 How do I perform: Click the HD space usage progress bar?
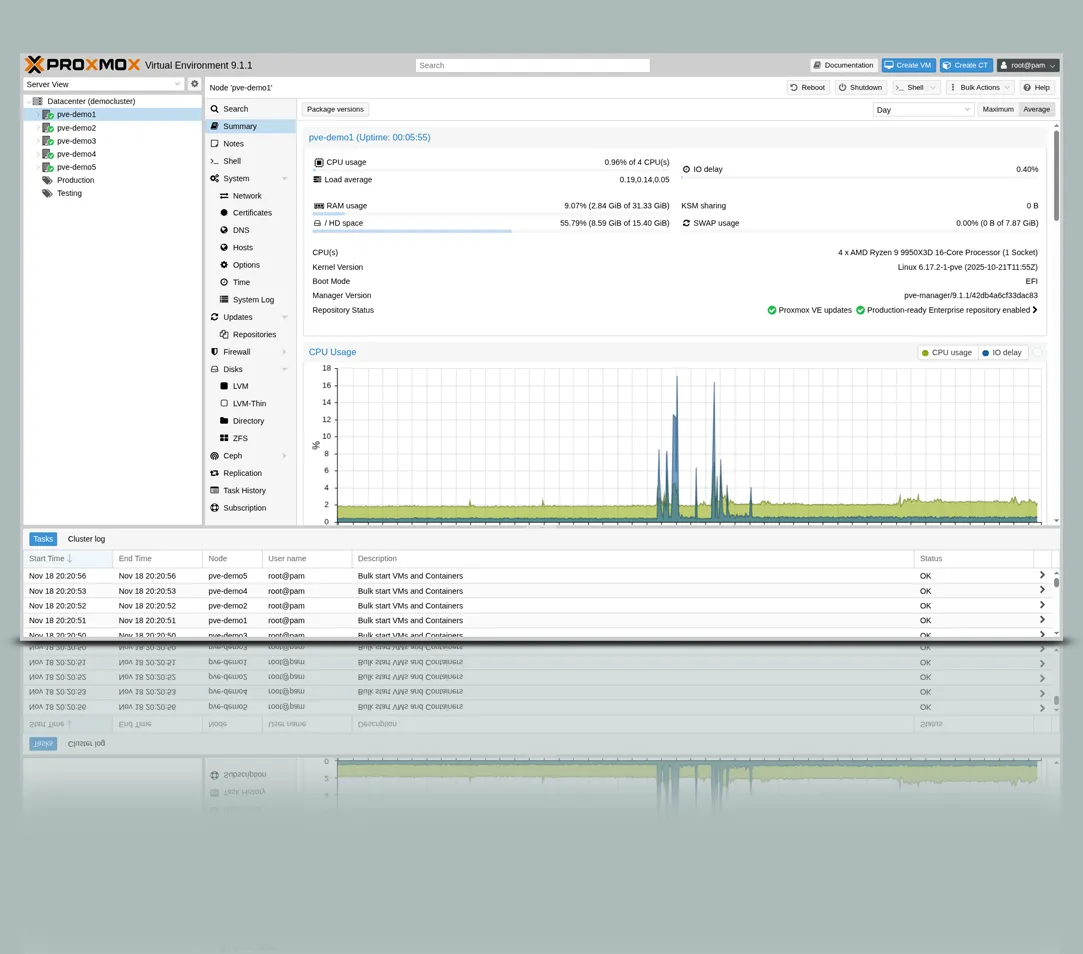pos(490,231)
